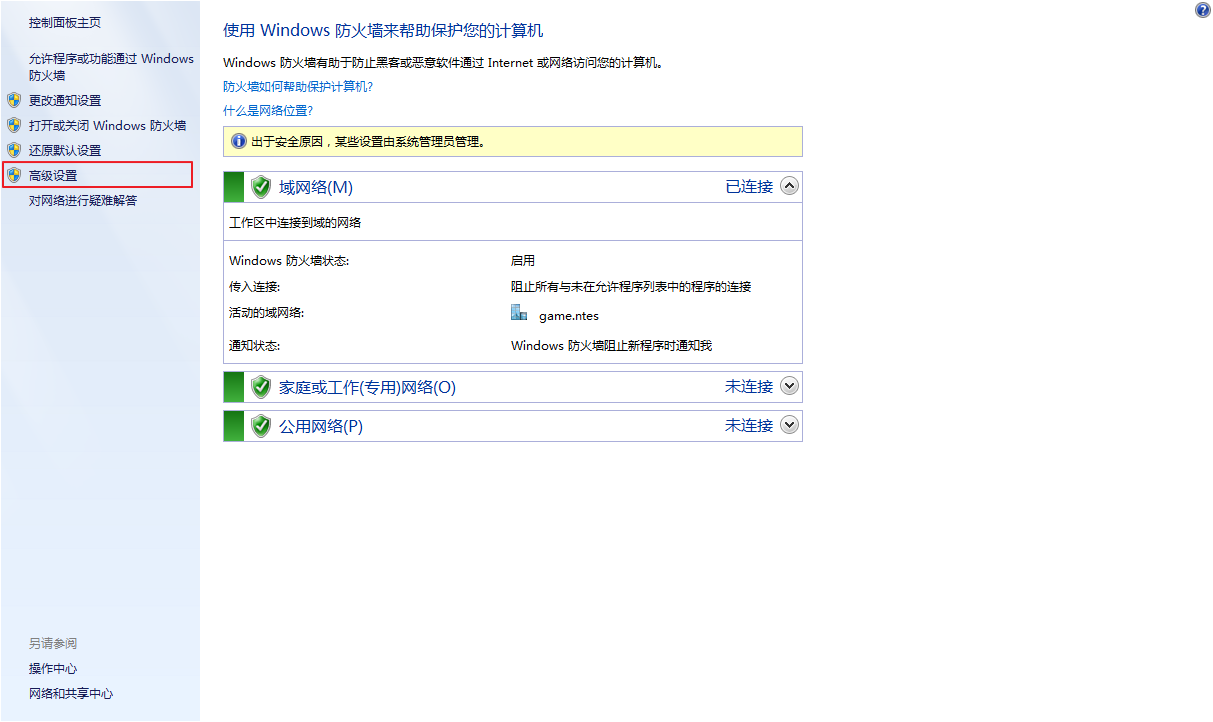Viewport: 1213px width, 722px height.
Task: Expand the 家庭或工作(专用)网络 section chevron
Action: (789, 386)
